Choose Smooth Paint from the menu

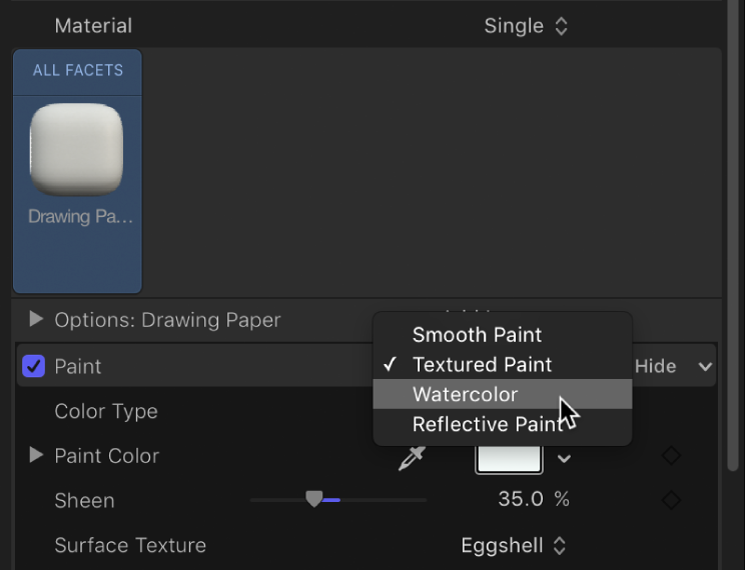click(x=477, y=335)
